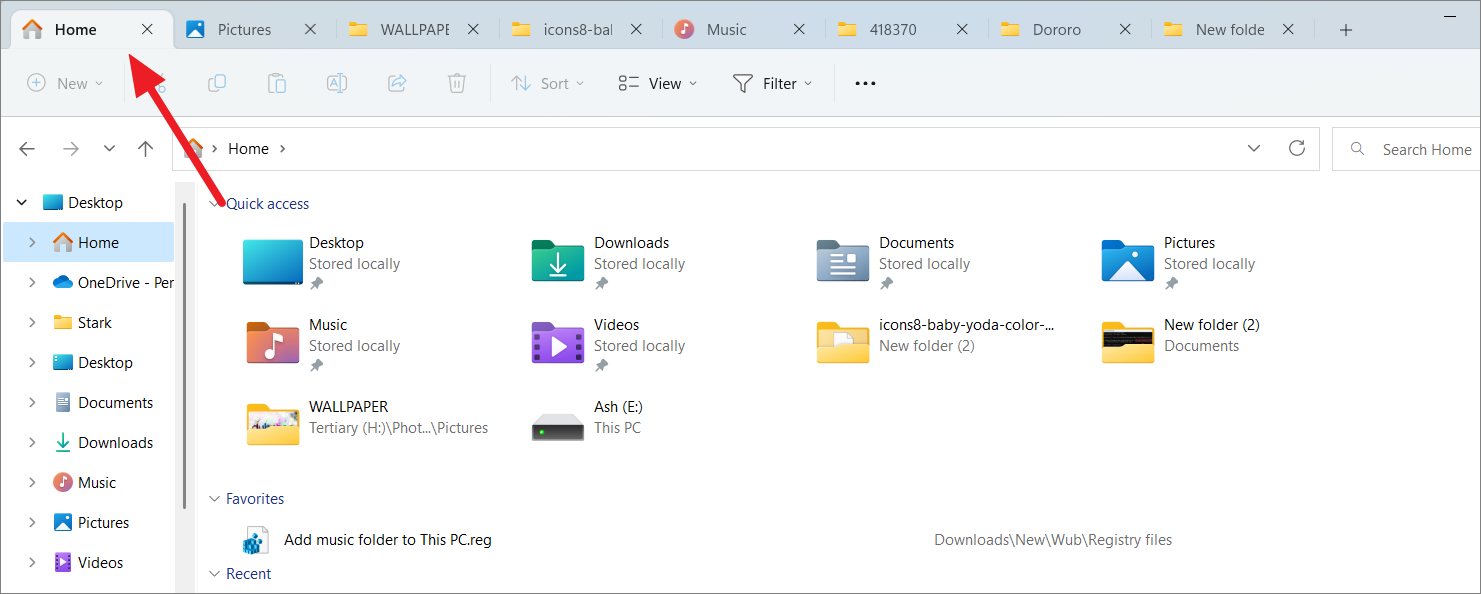Open the New dropdown menu

pyautogui.click(x=65, y=84)
